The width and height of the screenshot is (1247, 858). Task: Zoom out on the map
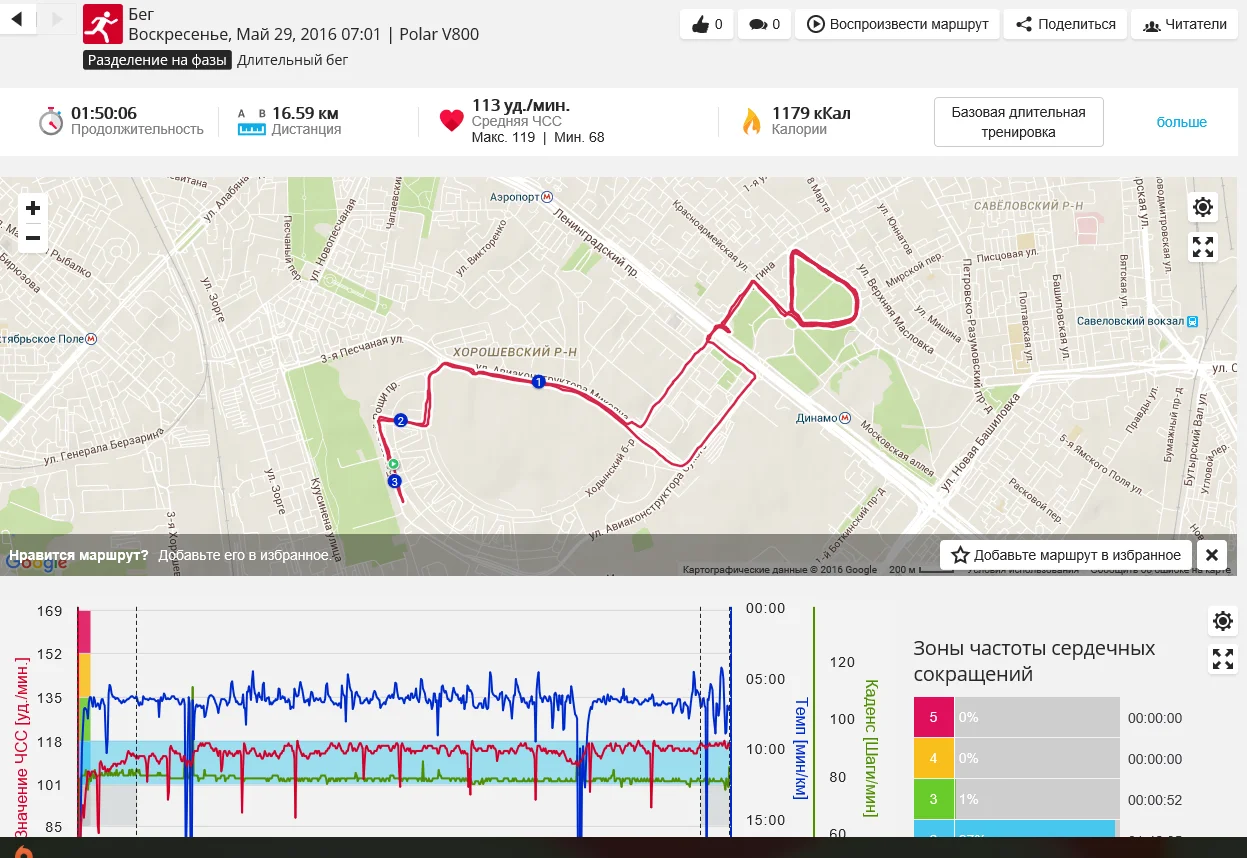click(33, 238)
